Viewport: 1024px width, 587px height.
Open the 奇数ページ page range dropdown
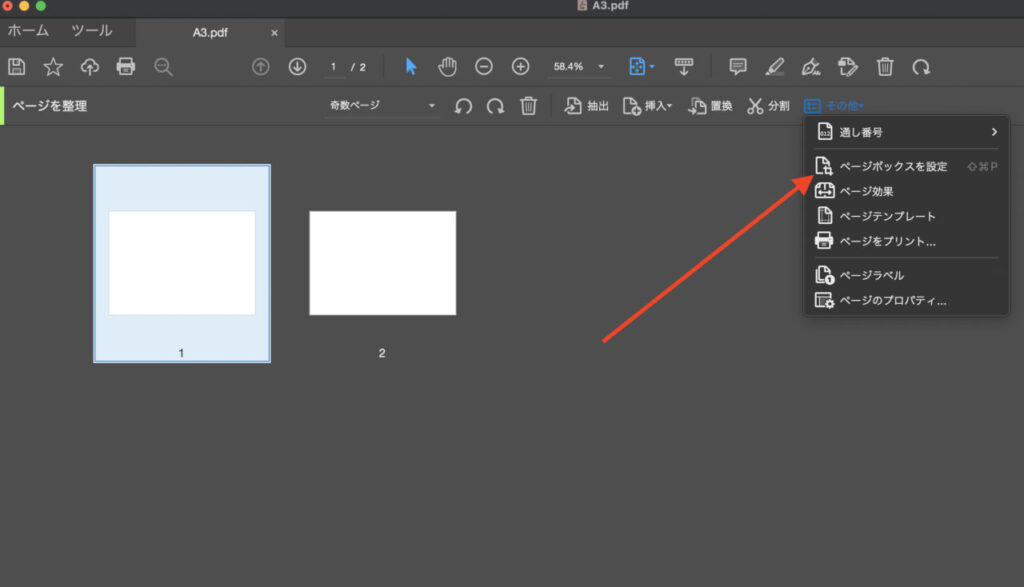click(380, 105)
